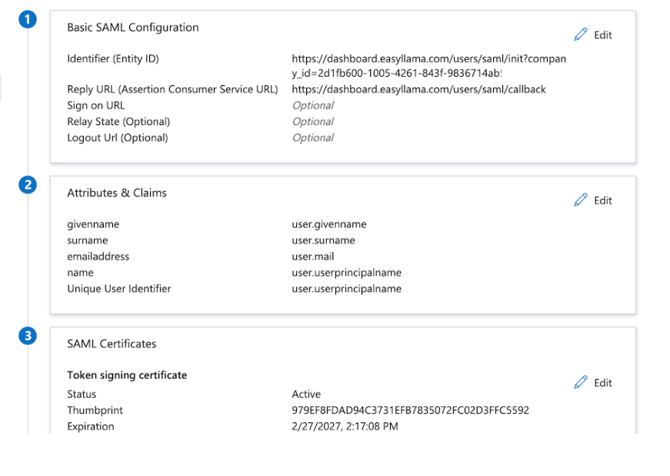Click the Edit label for SAML Certificates
Screen dimensions: 670x476
coord(602,383)
